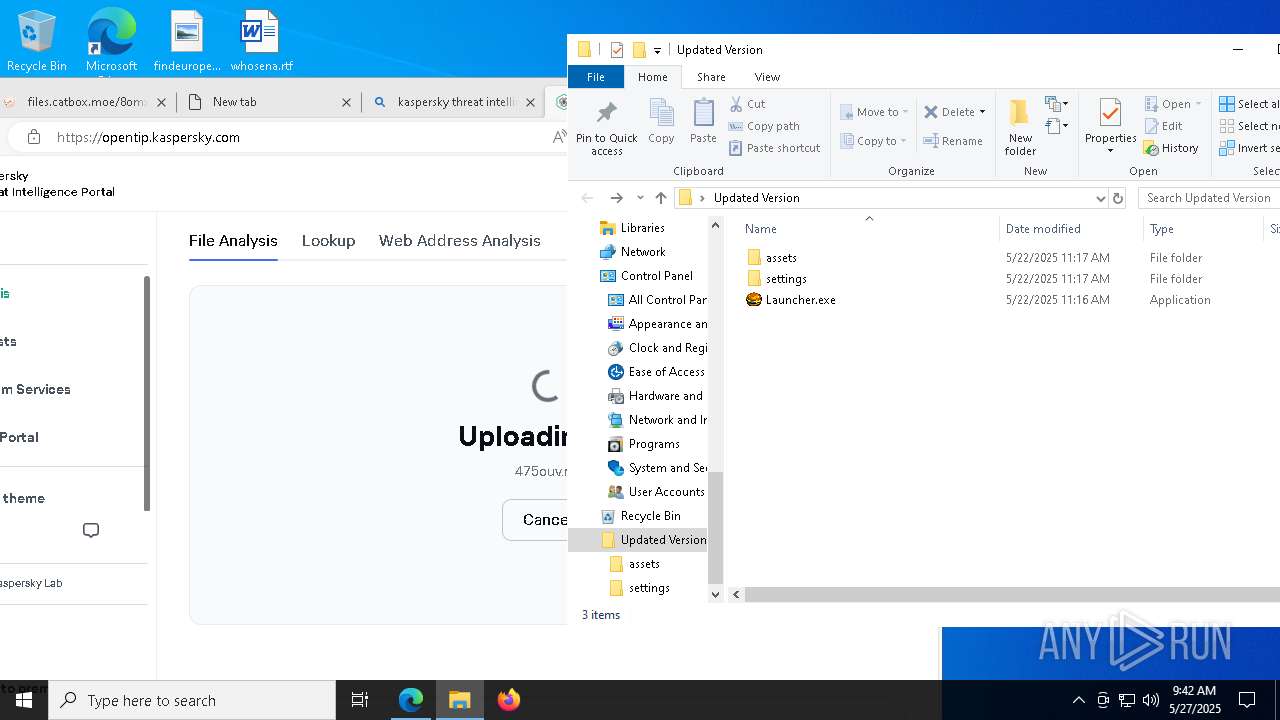Screen dimensions: 1280x720
Task: Click Copy path in Clipboard group
Action: 764,126
